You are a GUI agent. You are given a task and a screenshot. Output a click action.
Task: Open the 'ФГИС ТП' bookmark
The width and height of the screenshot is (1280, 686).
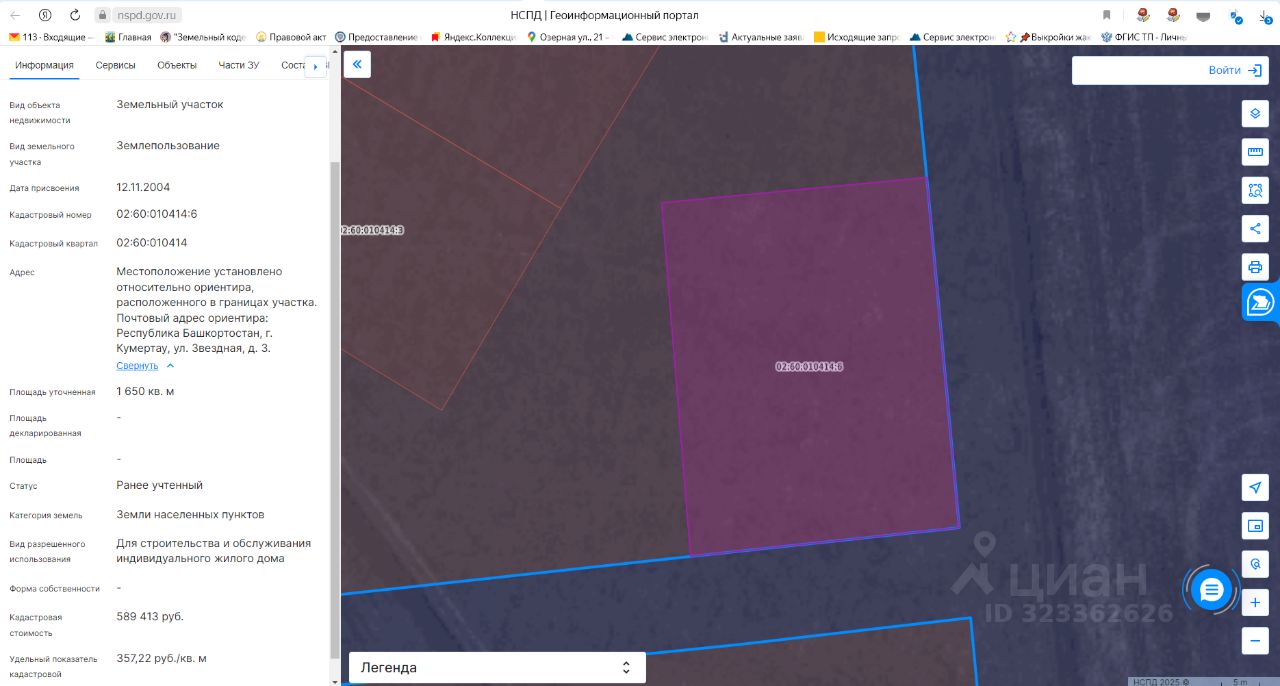(1144, 37)
